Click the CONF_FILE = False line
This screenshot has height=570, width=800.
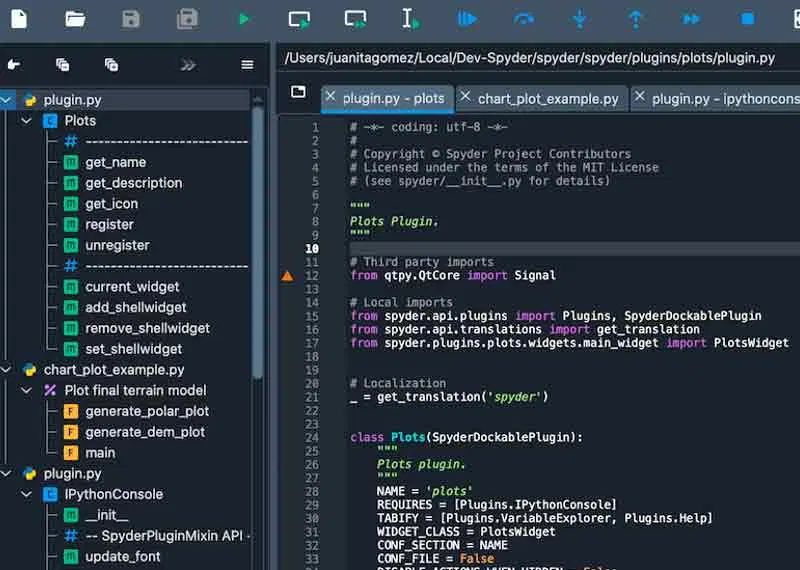click(435, 559)
